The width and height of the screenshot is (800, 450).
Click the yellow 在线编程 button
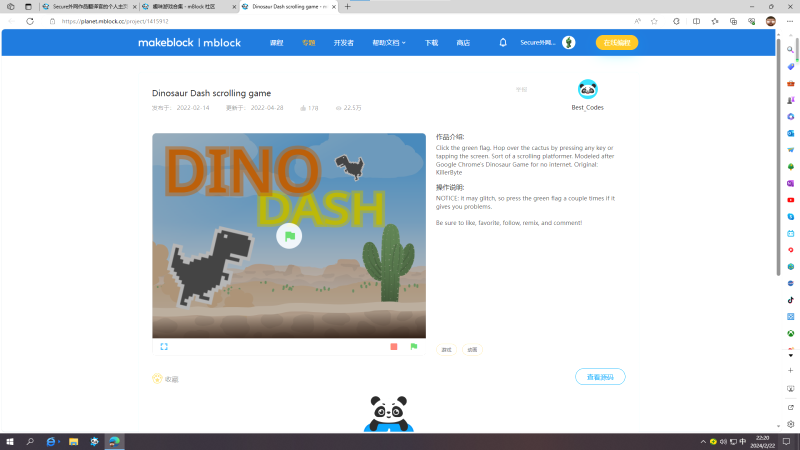tap(617, 43)
